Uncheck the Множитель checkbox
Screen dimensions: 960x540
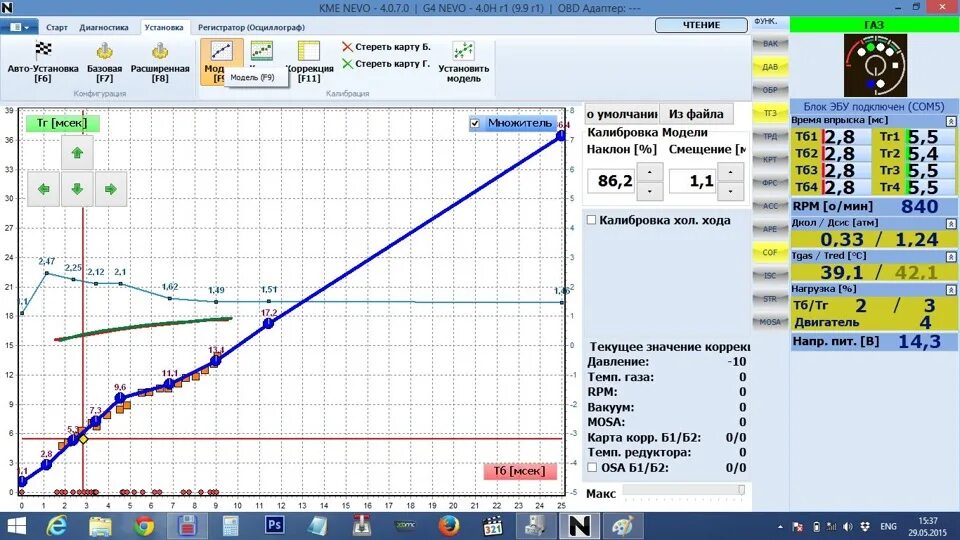pyautogui.click(x=474, y=123)
